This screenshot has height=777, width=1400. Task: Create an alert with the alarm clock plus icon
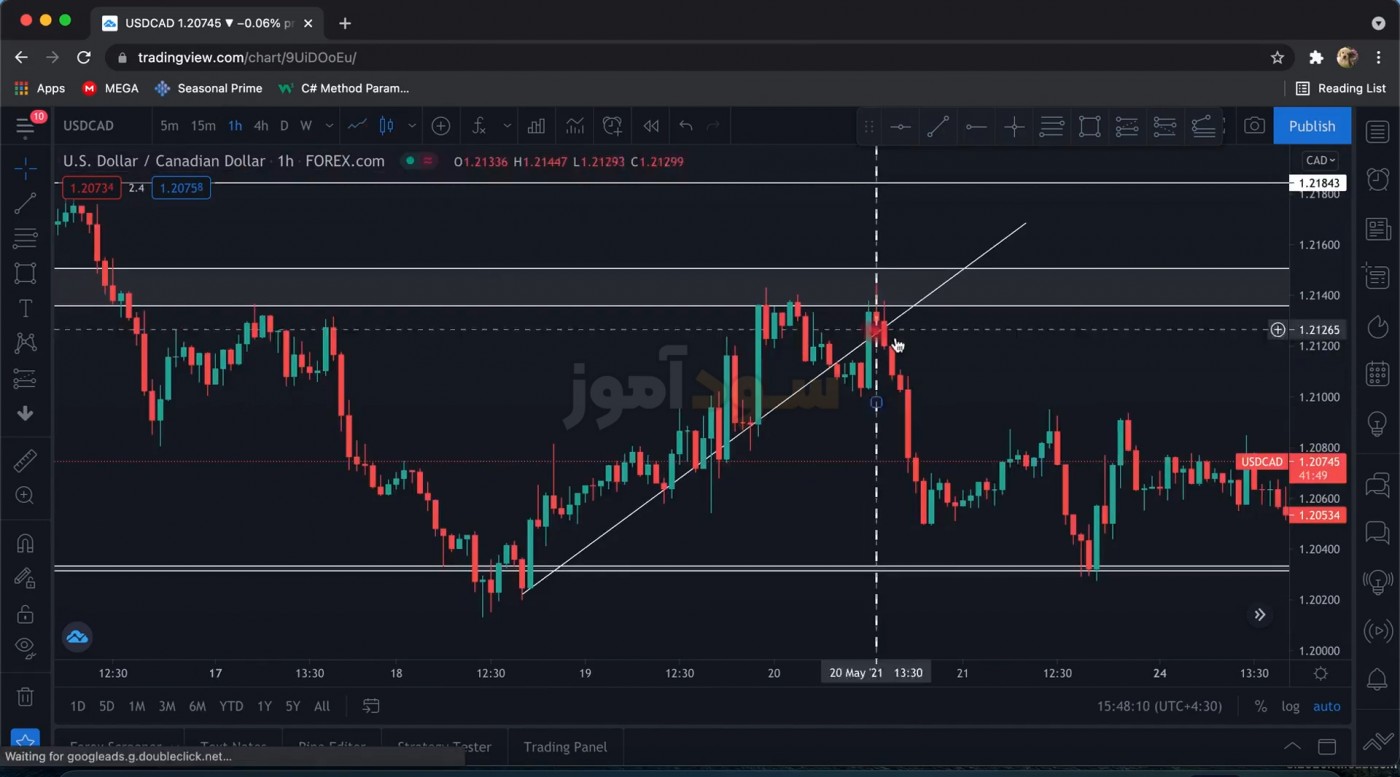pos(612,125)
